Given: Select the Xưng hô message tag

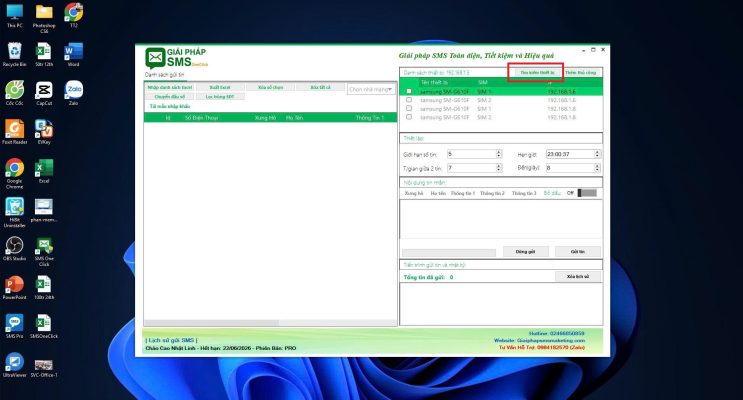Looking at the screenshot, I should [412, 193].
